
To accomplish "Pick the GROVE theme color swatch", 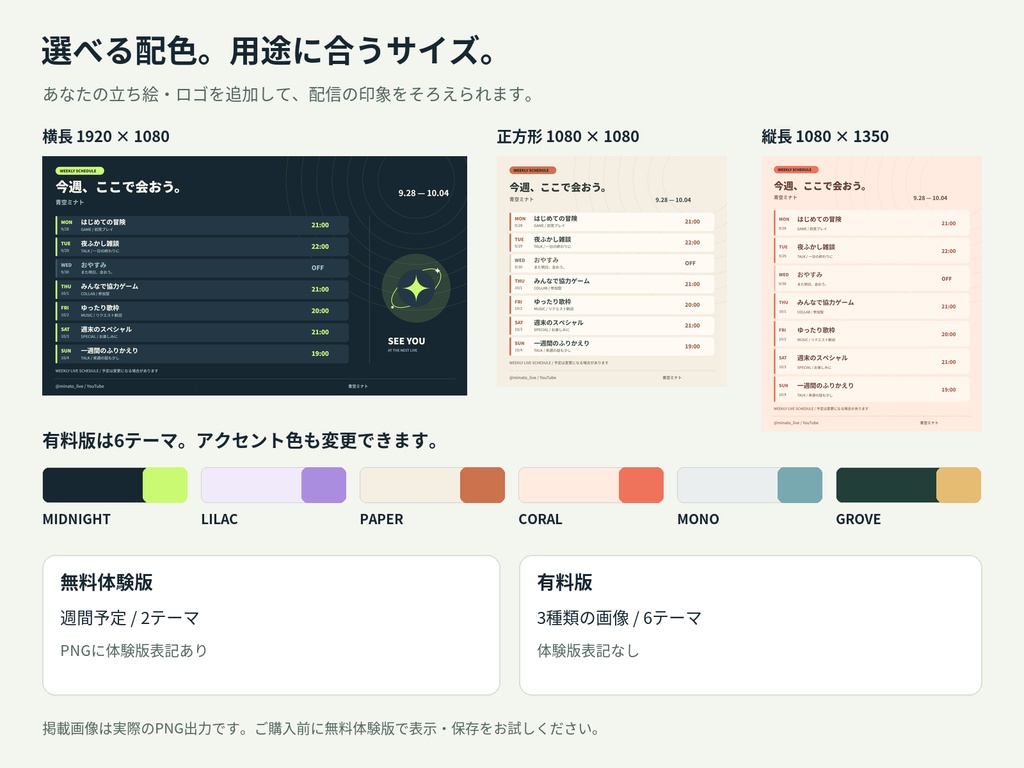I will click(908, 485).
